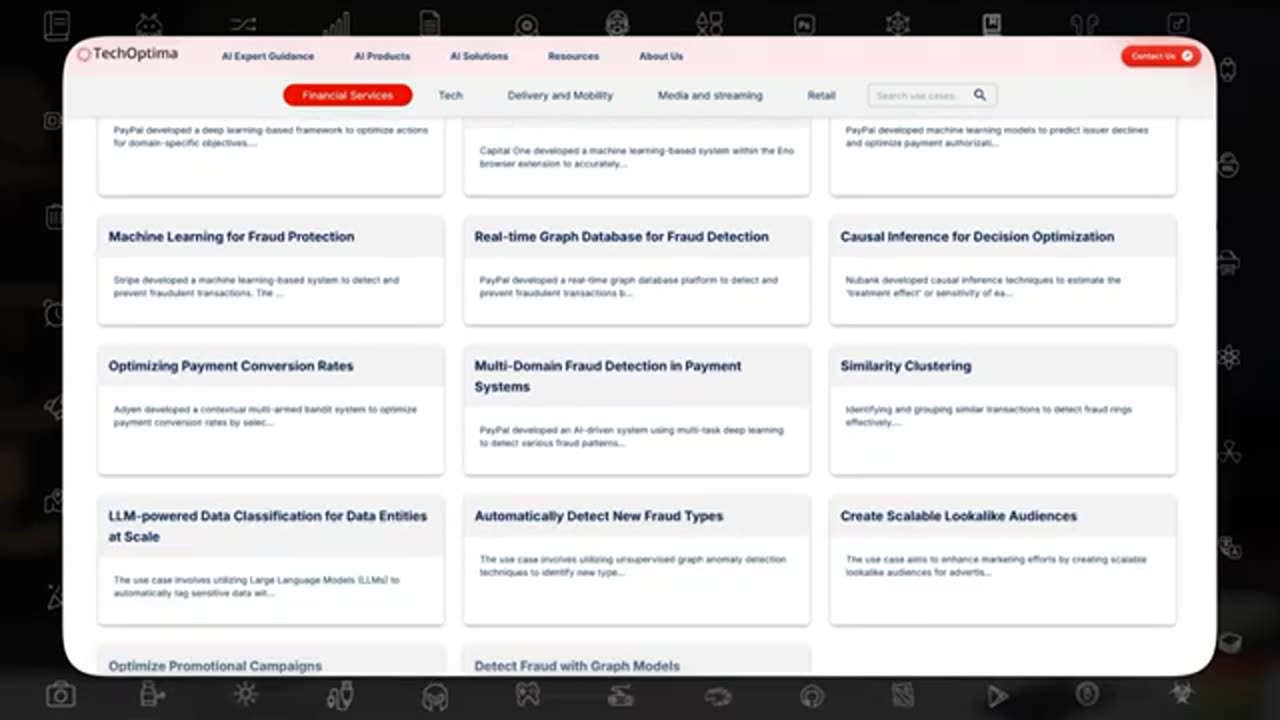Click 'Adyen developed a contextual multi-armed bandit' text
1280x720 pixels.
(265, 416)
